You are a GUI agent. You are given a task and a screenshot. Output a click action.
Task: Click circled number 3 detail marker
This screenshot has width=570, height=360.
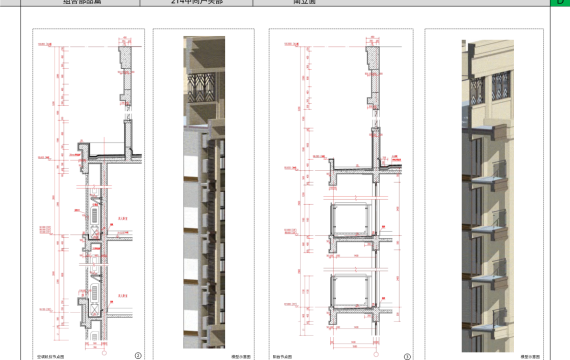click(x=407, y=357)
